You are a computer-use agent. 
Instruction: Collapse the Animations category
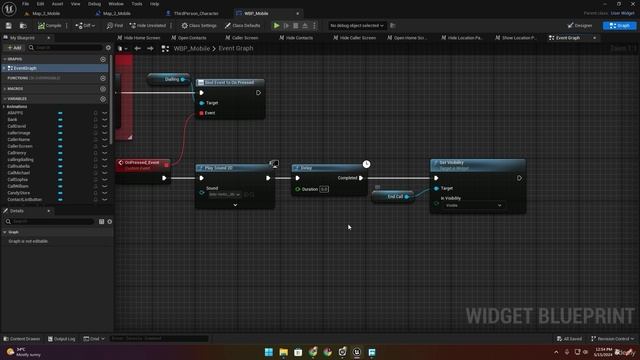click(4, 107)
